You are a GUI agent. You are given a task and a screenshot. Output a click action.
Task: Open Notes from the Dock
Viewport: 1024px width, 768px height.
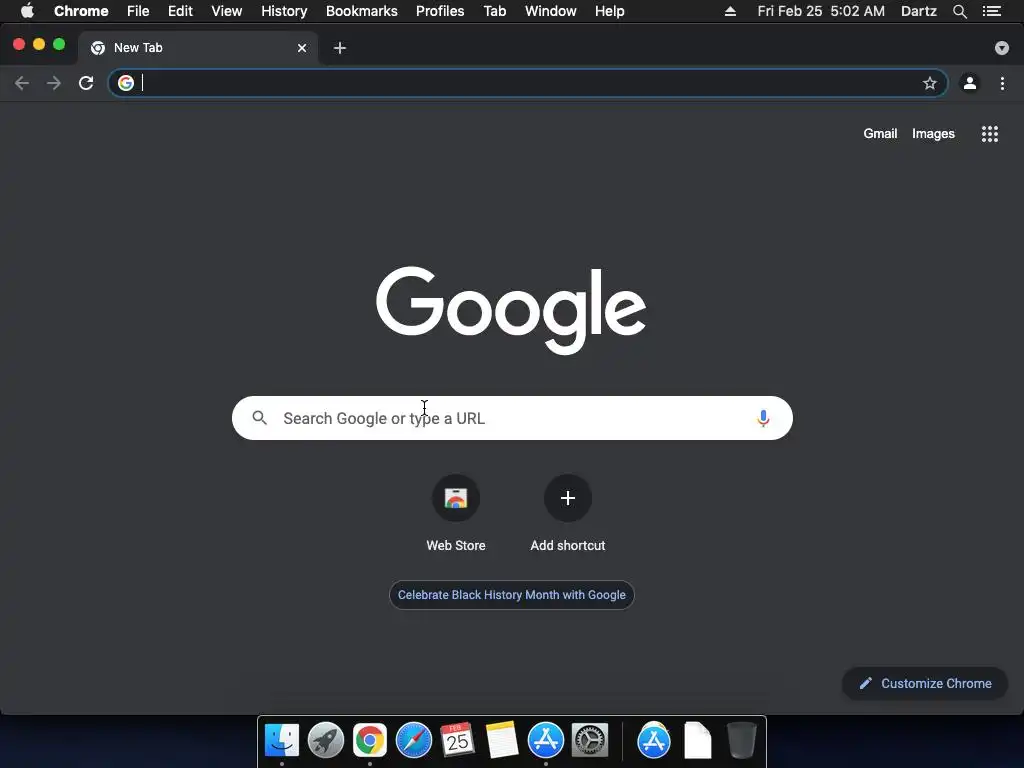(x=502, y=741)
